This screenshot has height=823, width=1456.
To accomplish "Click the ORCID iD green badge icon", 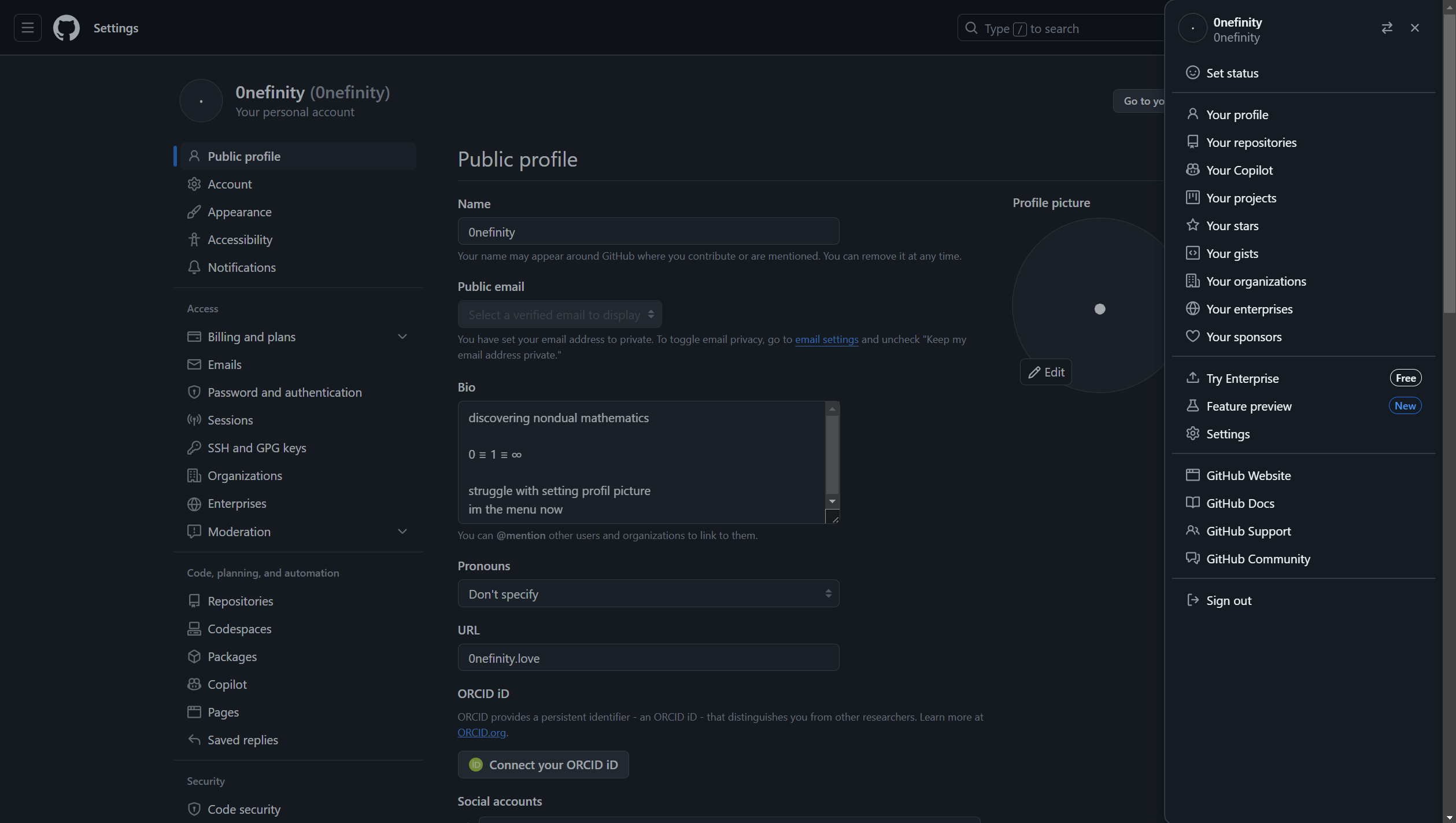I will 475,765.
